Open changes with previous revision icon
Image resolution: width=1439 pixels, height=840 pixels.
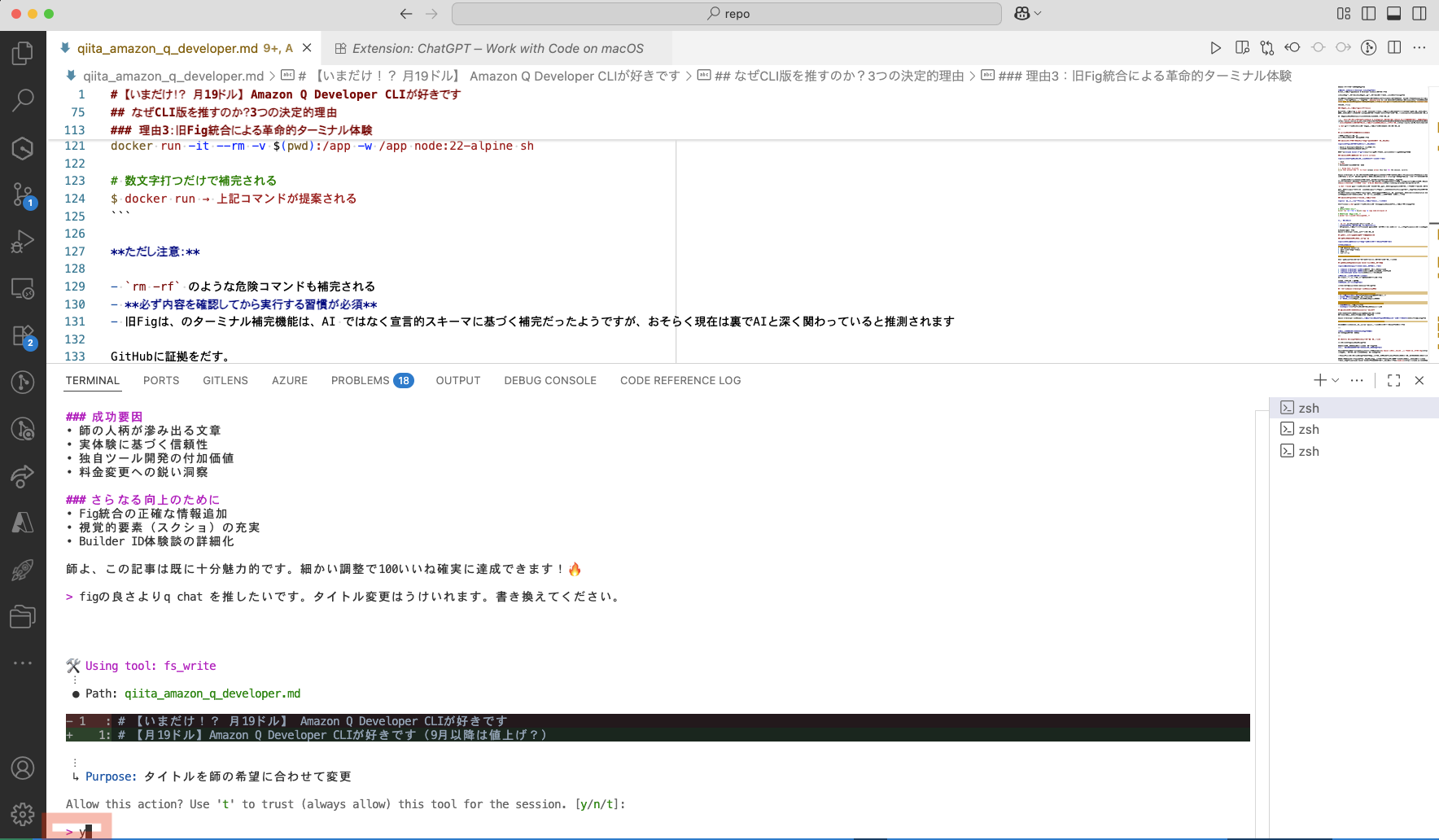pos(1292,48)
